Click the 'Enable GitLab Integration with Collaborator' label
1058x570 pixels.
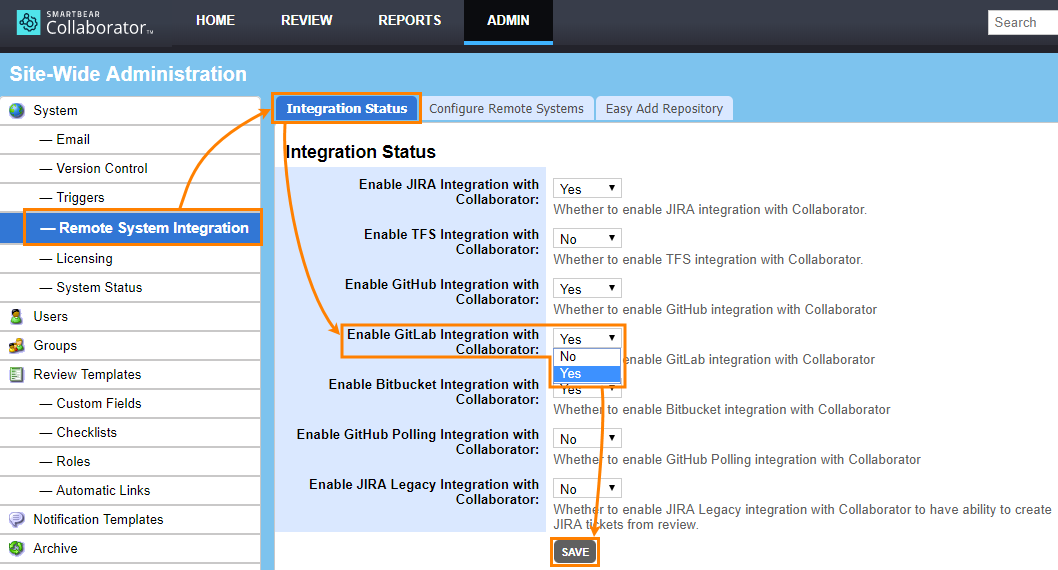(443, 341)
